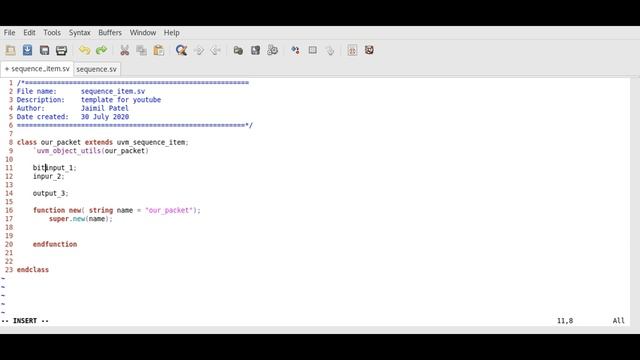Jump to next search match
This screenshot has height=360, width=640.
(x=199, y=50)
